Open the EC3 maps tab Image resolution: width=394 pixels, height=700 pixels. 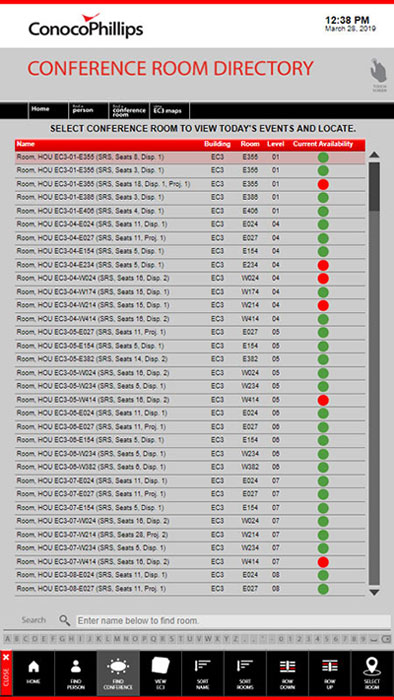pyautogui.click(x=169, y=110)
